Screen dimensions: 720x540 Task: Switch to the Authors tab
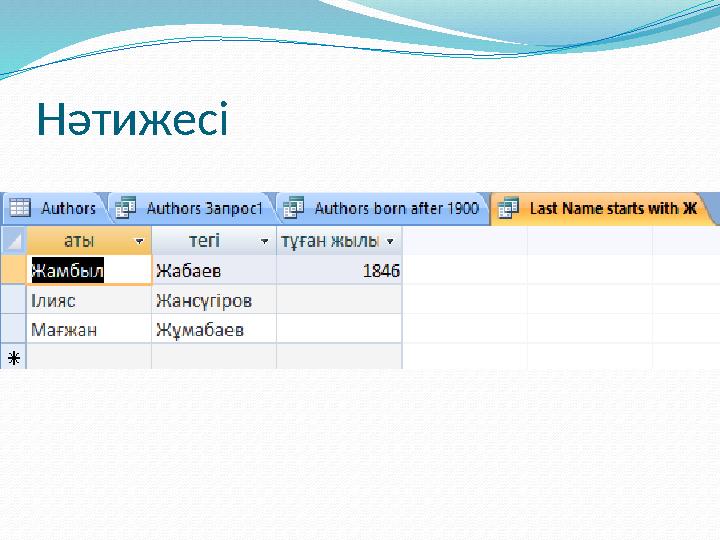tap(55, 208)
